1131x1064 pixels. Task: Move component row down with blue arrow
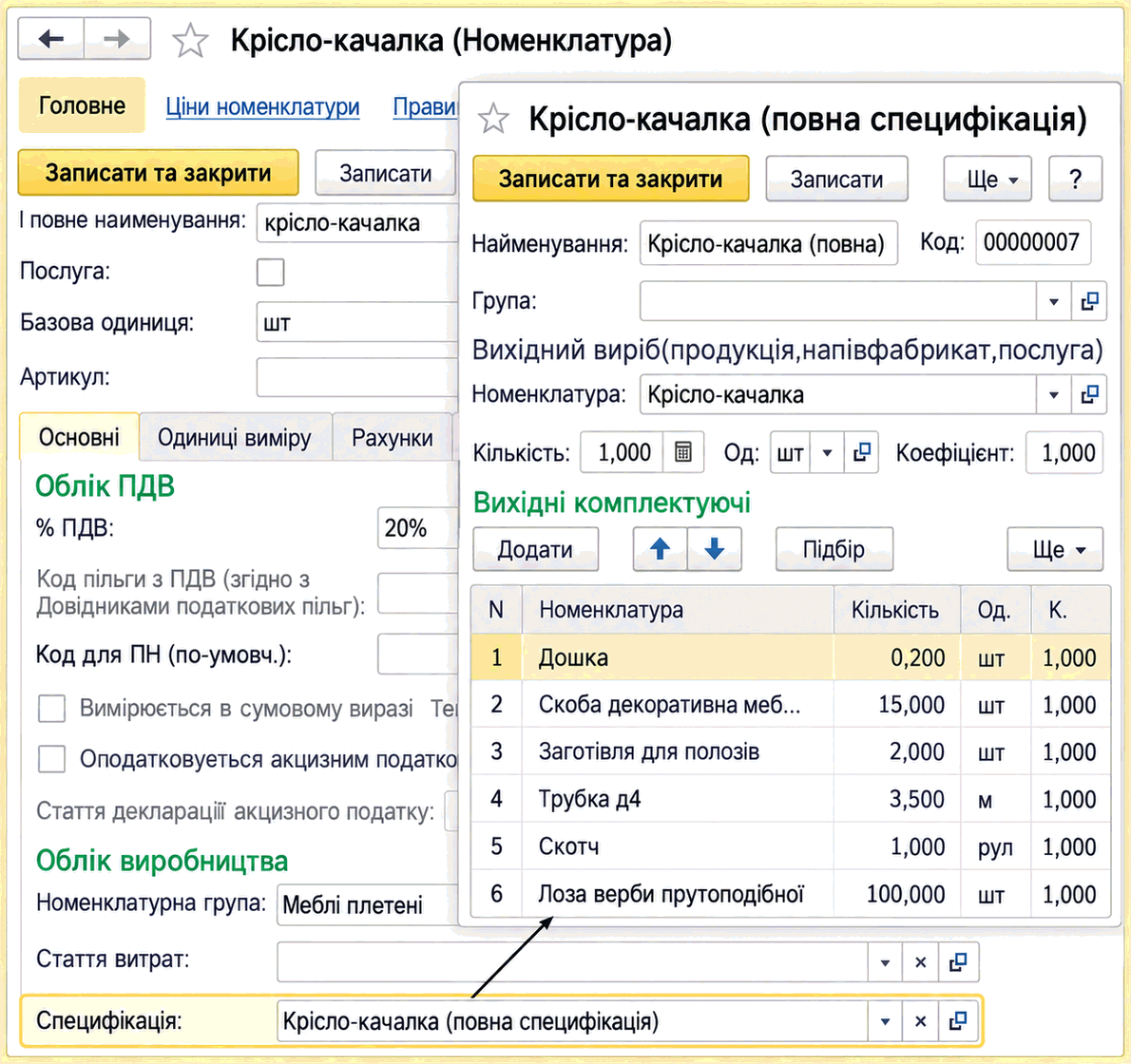tap(714, 549)
